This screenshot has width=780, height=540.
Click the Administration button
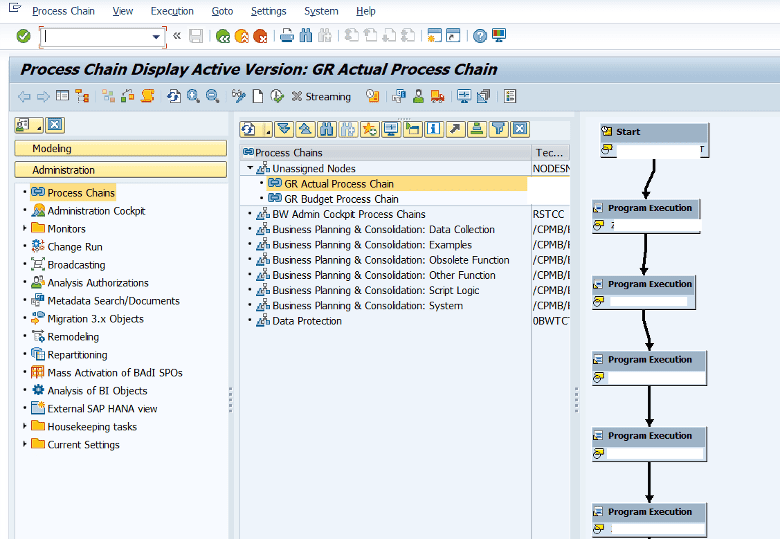(121, 170)
